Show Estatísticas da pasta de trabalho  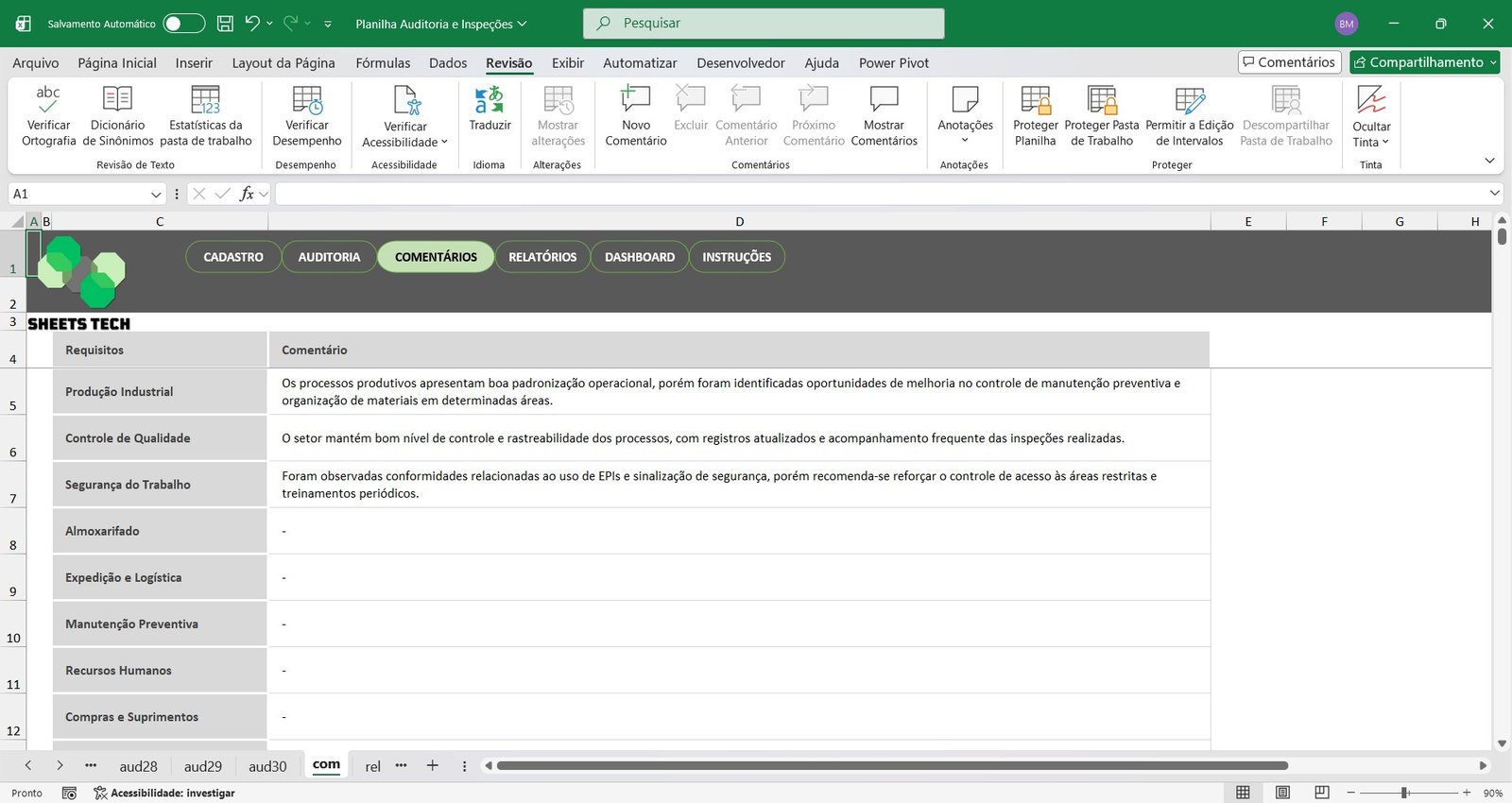pos(205,115)
